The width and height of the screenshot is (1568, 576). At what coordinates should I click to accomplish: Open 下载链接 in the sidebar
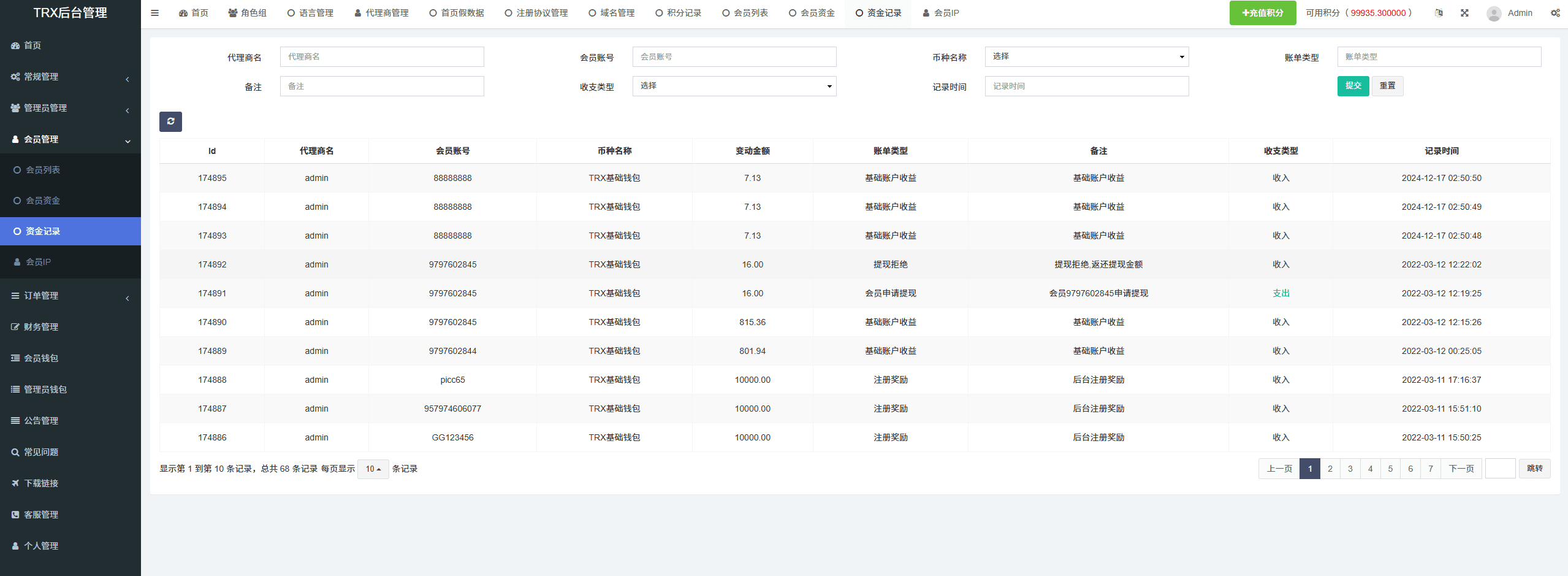tap(70, 483)
